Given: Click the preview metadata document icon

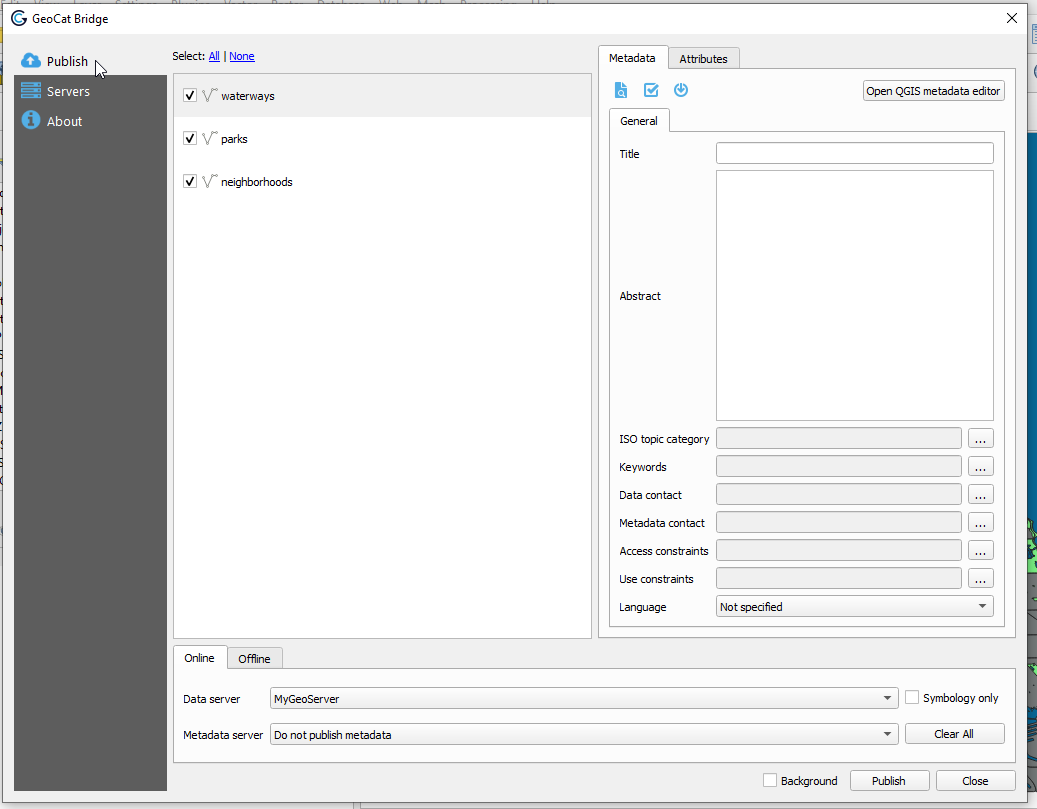Looking at the screenshot, I should [x=621, y=90].
